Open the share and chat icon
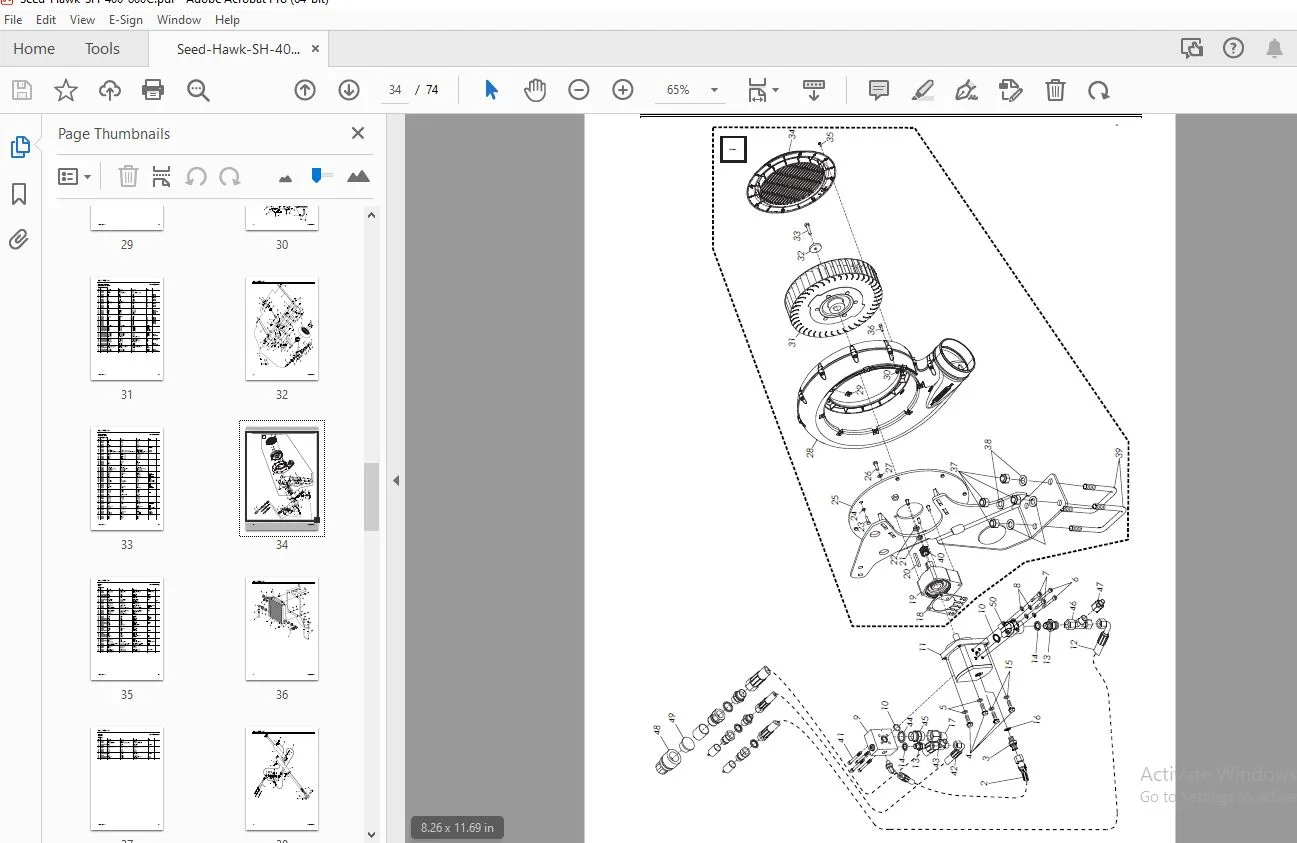 (1191, 48)
